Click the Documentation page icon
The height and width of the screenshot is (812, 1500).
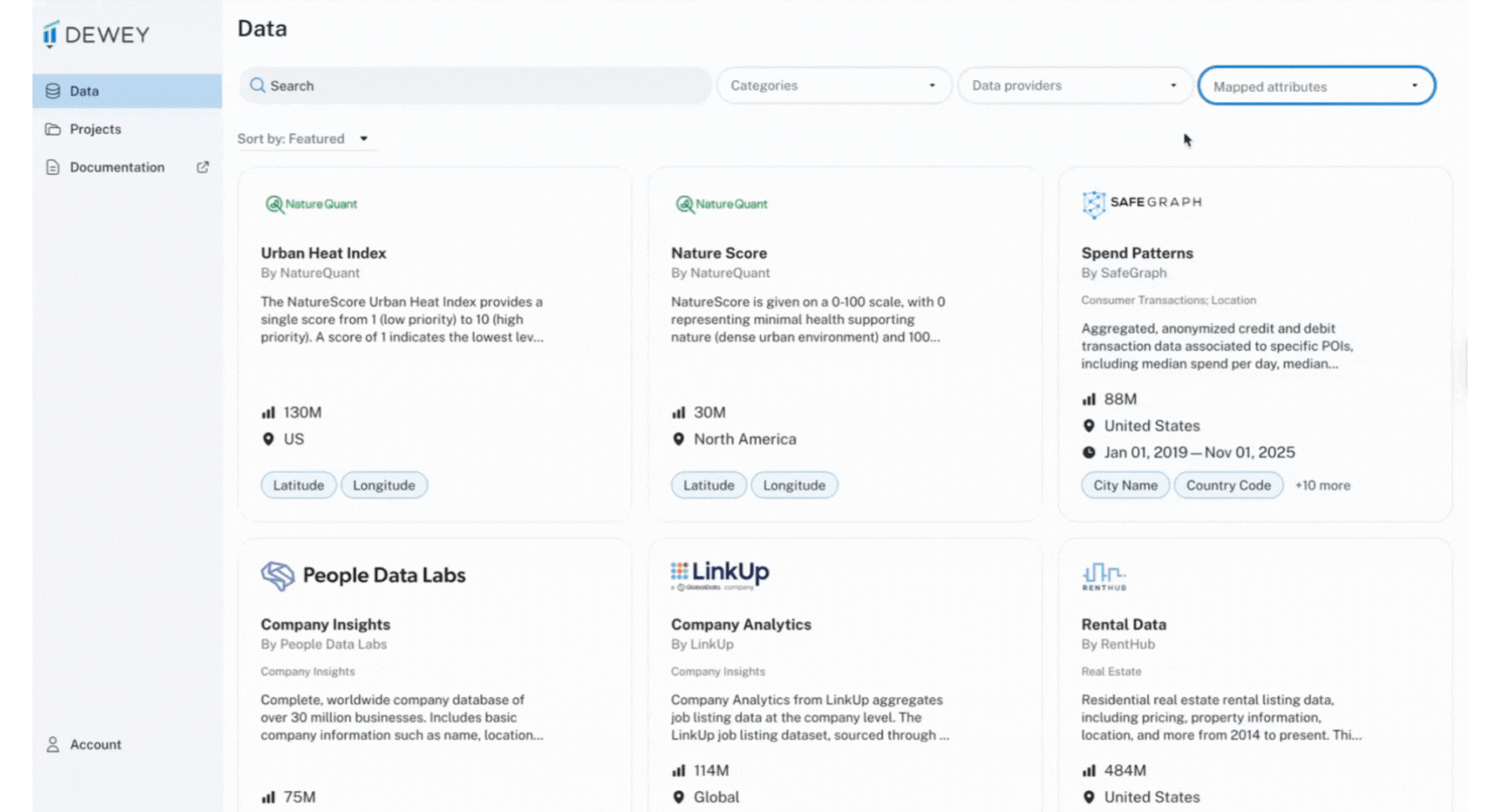point(53,167)
